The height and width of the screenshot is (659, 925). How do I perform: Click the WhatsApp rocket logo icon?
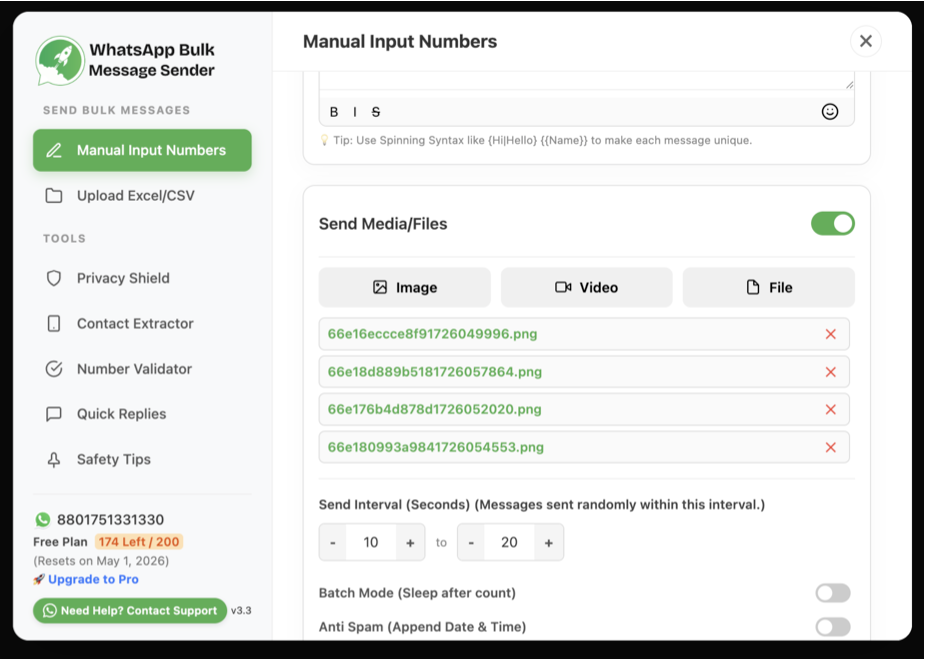tap(60, 60)
